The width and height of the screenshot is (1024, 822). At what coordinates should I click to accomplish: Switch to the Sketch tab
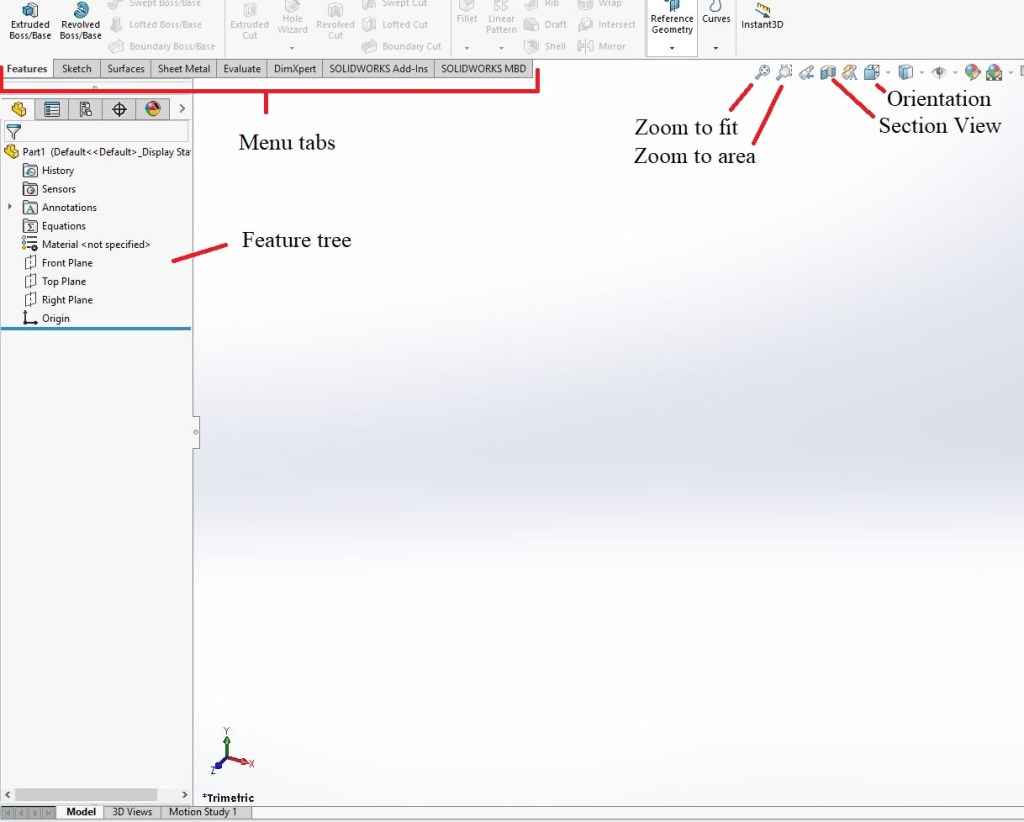point(77,69)
